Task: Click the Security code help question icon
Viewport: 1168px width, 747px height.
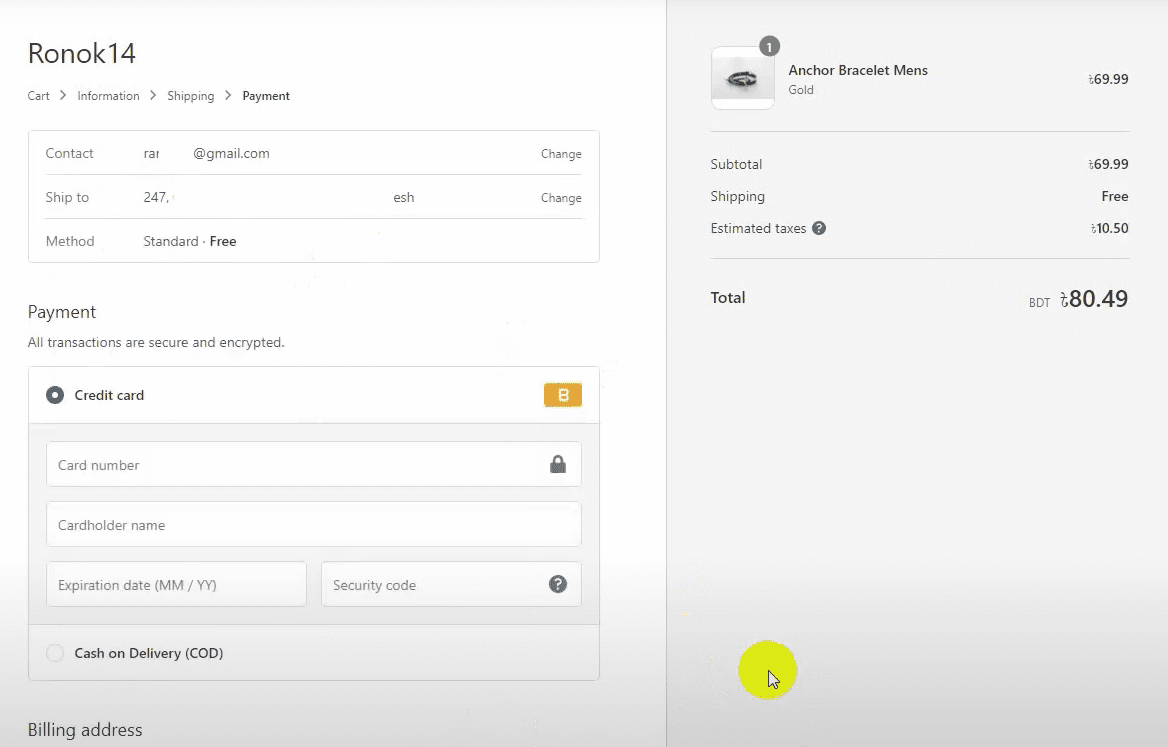Action: tap(558, 584)
